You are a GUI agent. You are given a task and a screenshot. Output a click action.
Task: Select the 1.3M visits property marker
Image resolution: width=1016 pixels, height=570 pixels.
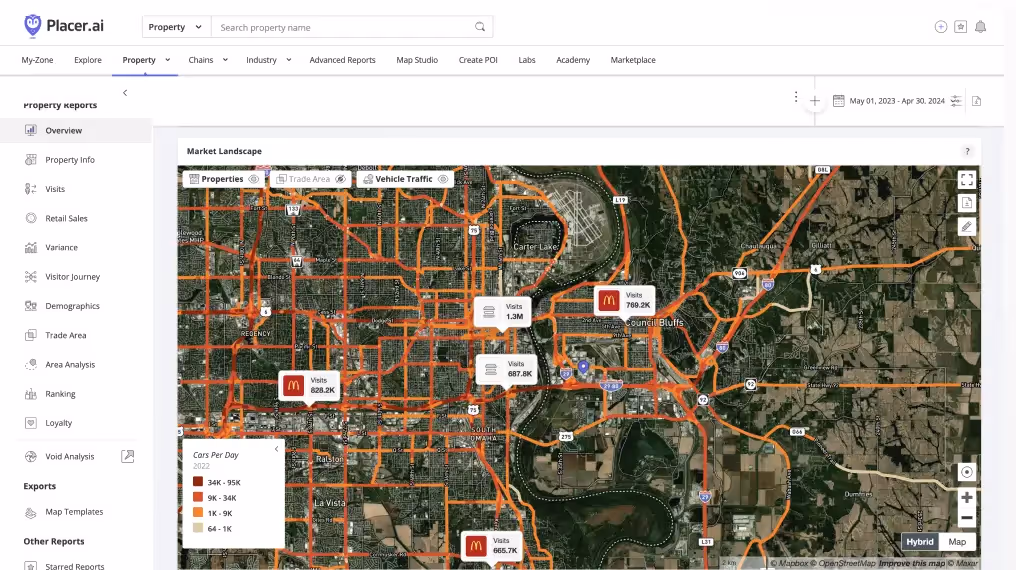click(x=502, y=312)
